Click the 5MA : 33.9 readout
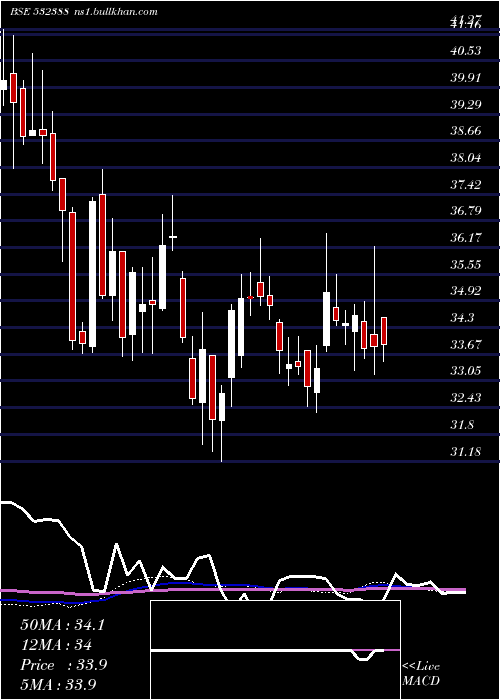Viewport: 500px width, 700px height. (58, 684)
